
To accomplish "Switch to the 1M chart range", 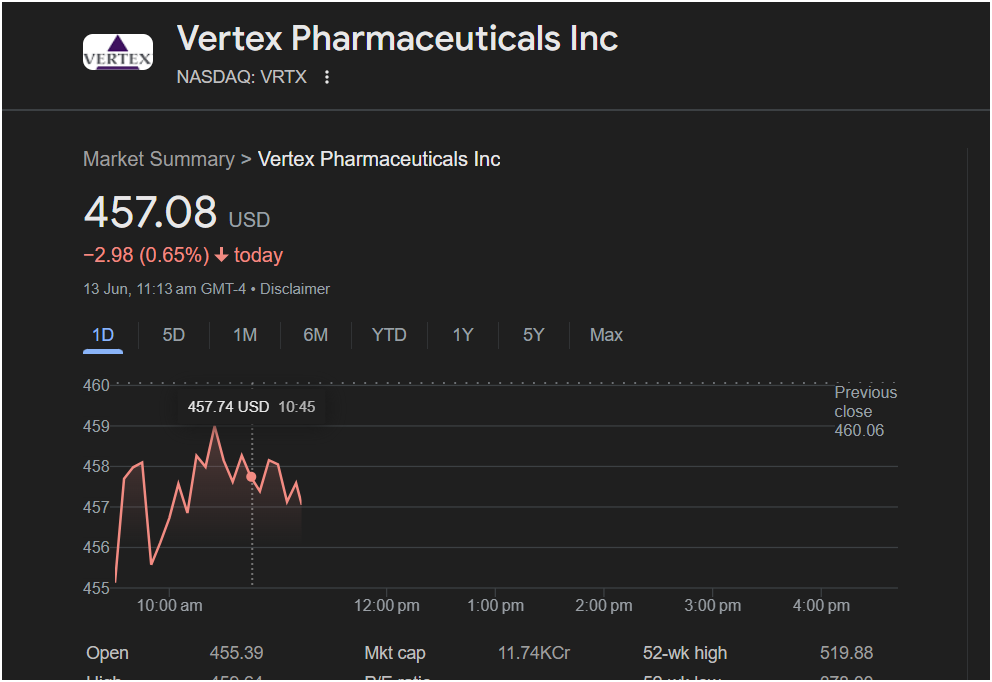I will click(245, 335).
